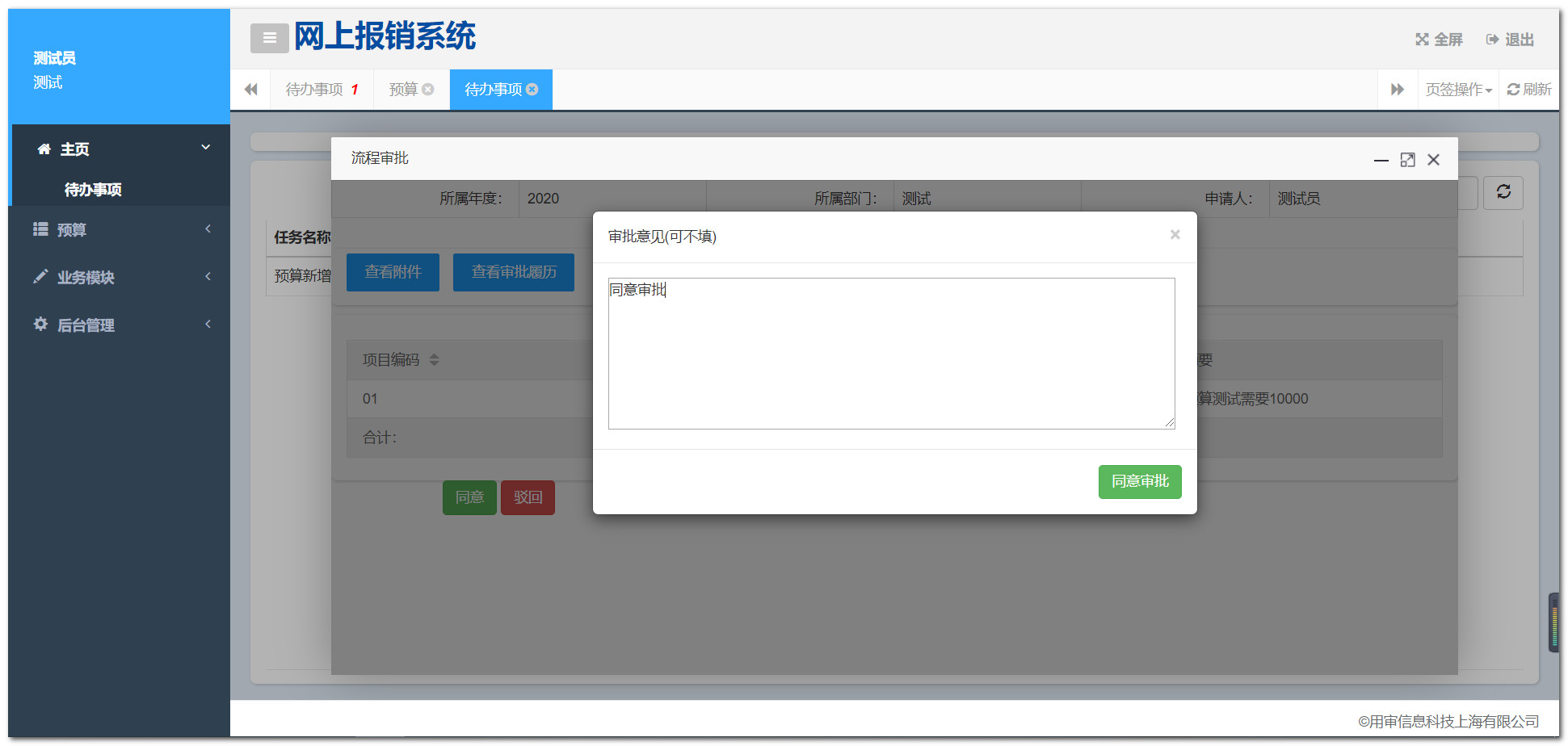This screenshot has width=1568, height=746.
Task: Expand the 业务模块 sidebar menu
Action: coord(85,278)
